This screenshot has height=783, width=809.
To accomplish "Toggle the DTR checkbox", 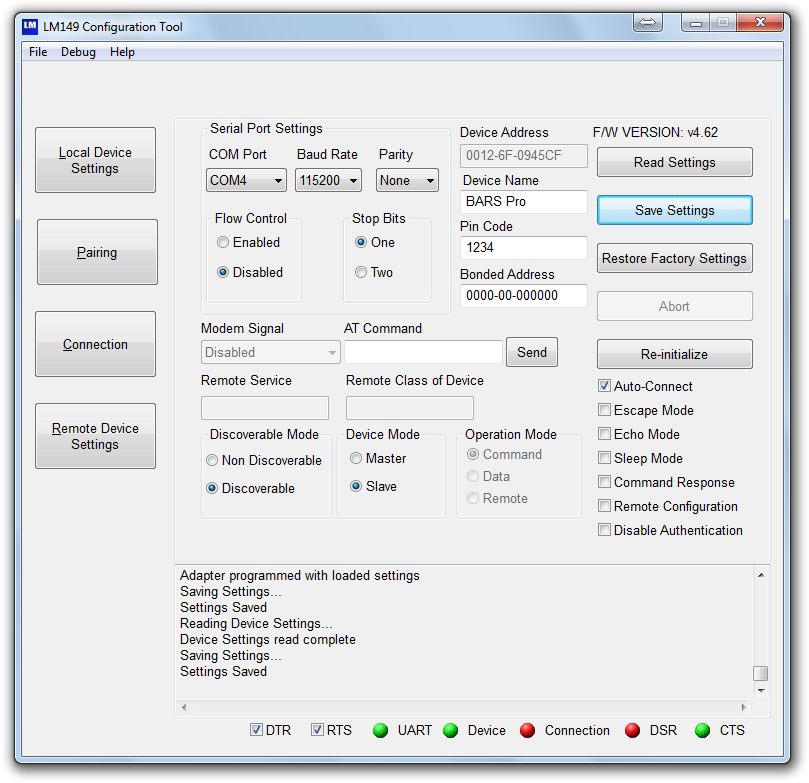I will [257, 730].
